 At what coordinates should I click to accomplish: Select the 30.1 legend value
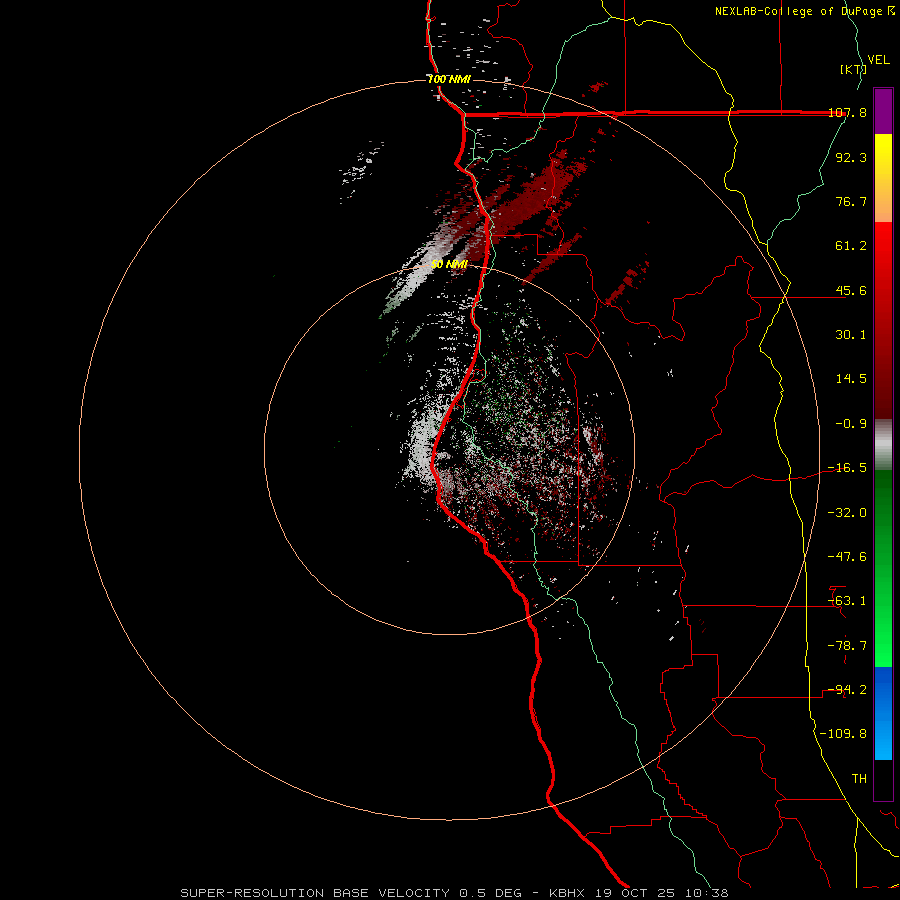(x=851, y=335)
